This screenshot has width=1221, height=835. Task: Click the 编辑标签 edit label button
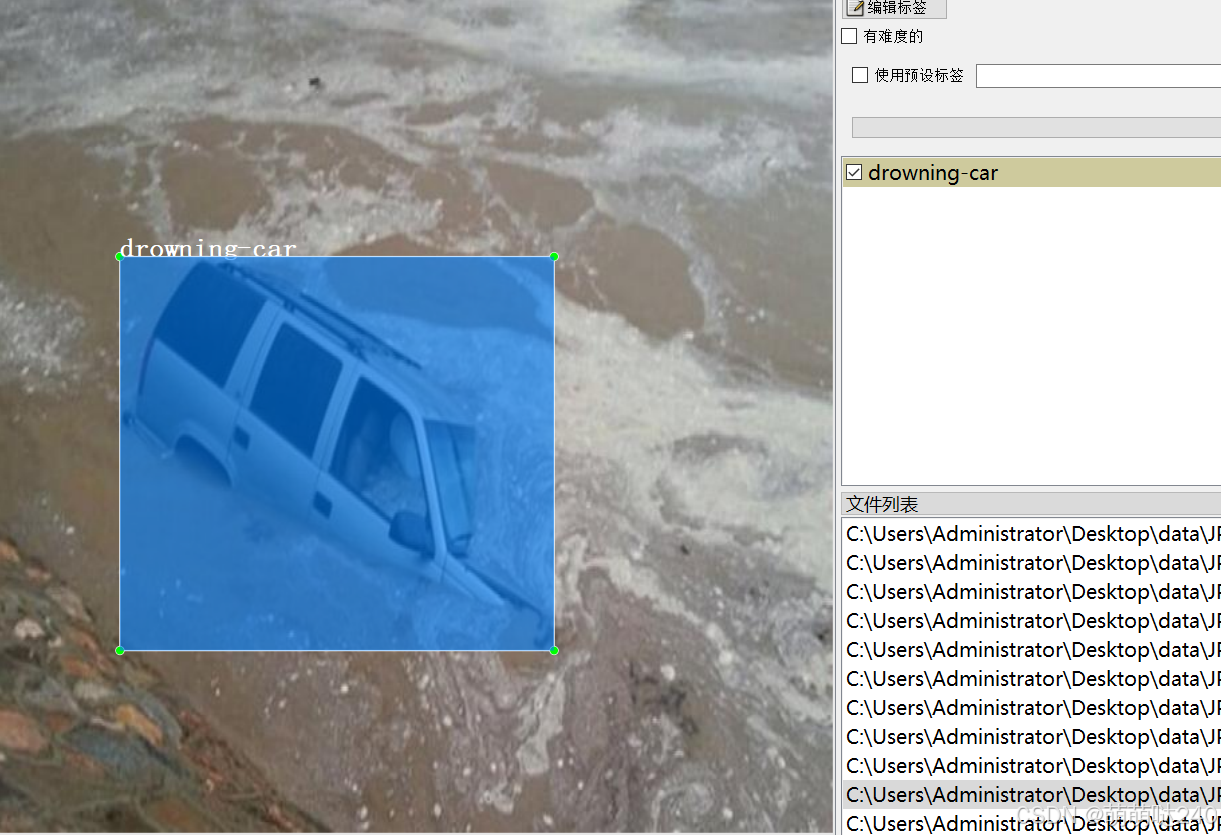[x=894, y=8]
